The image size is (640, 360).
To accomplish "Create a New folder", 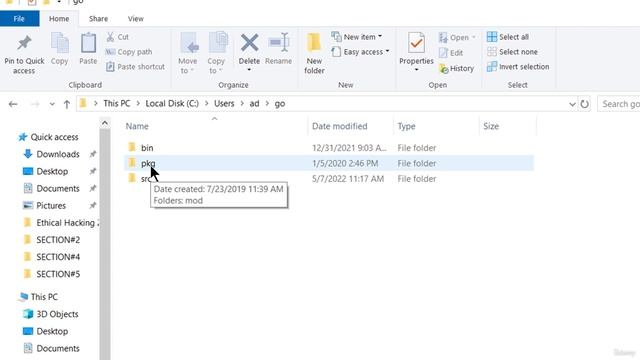I will 314,53.
